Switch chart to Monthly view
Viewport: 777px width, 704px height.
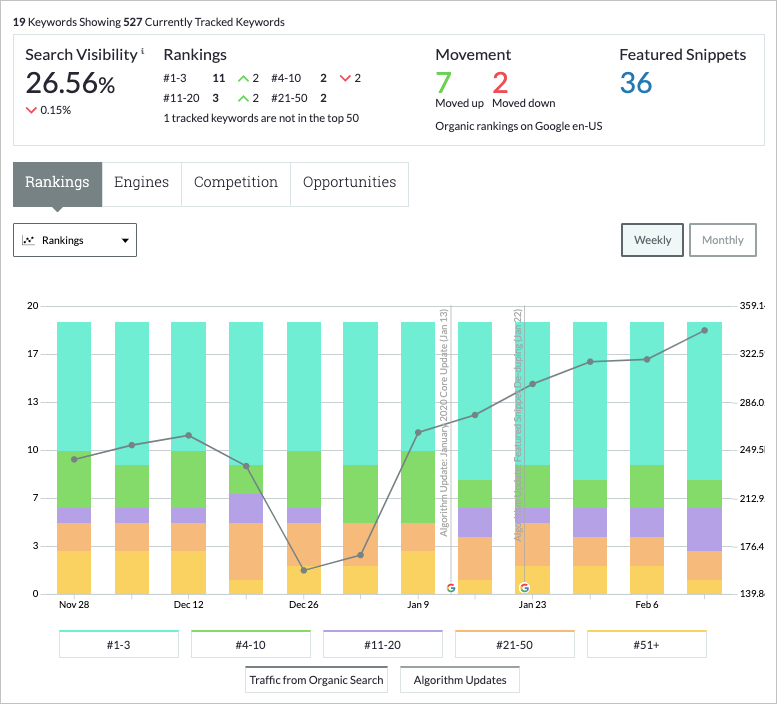tap(722, 240)
